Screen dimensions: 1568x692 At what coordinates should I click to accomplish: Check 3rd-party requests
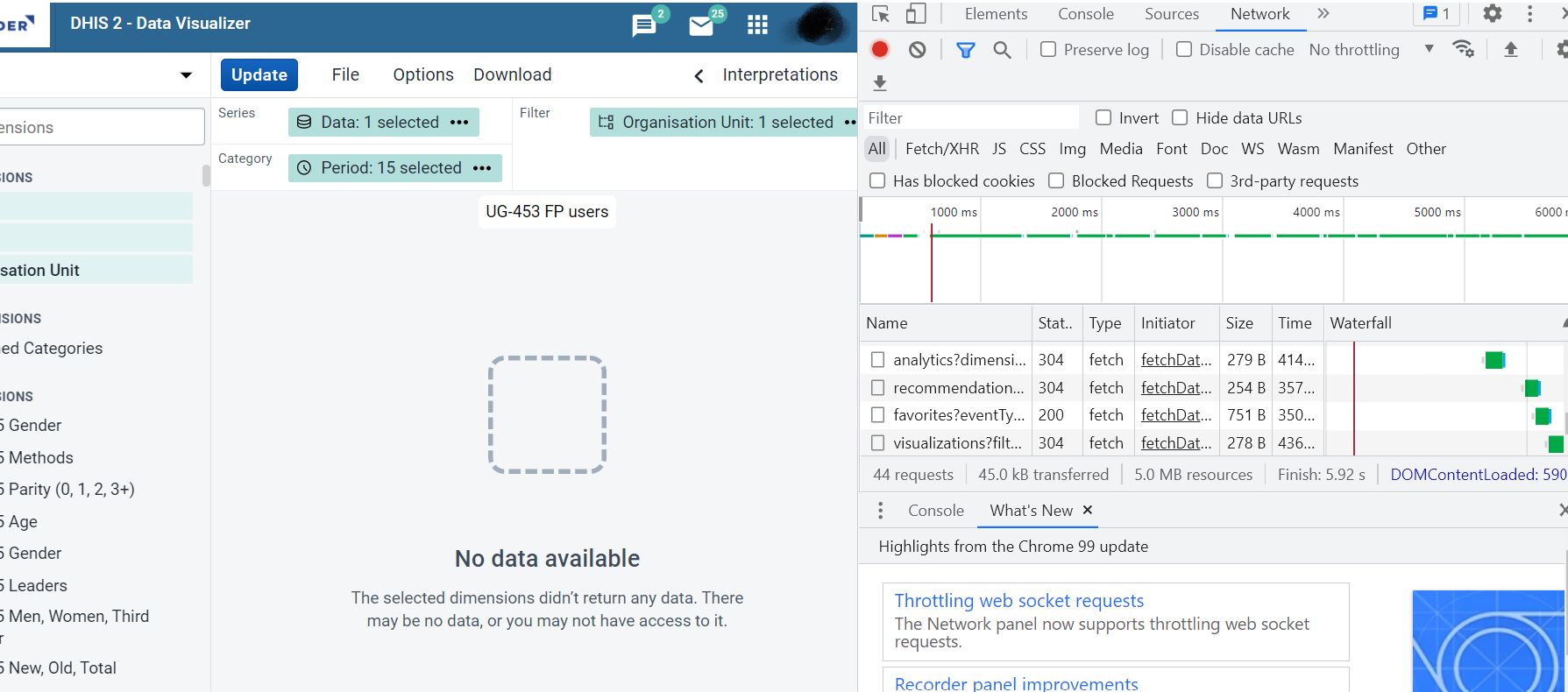(x=1215, y=181)
